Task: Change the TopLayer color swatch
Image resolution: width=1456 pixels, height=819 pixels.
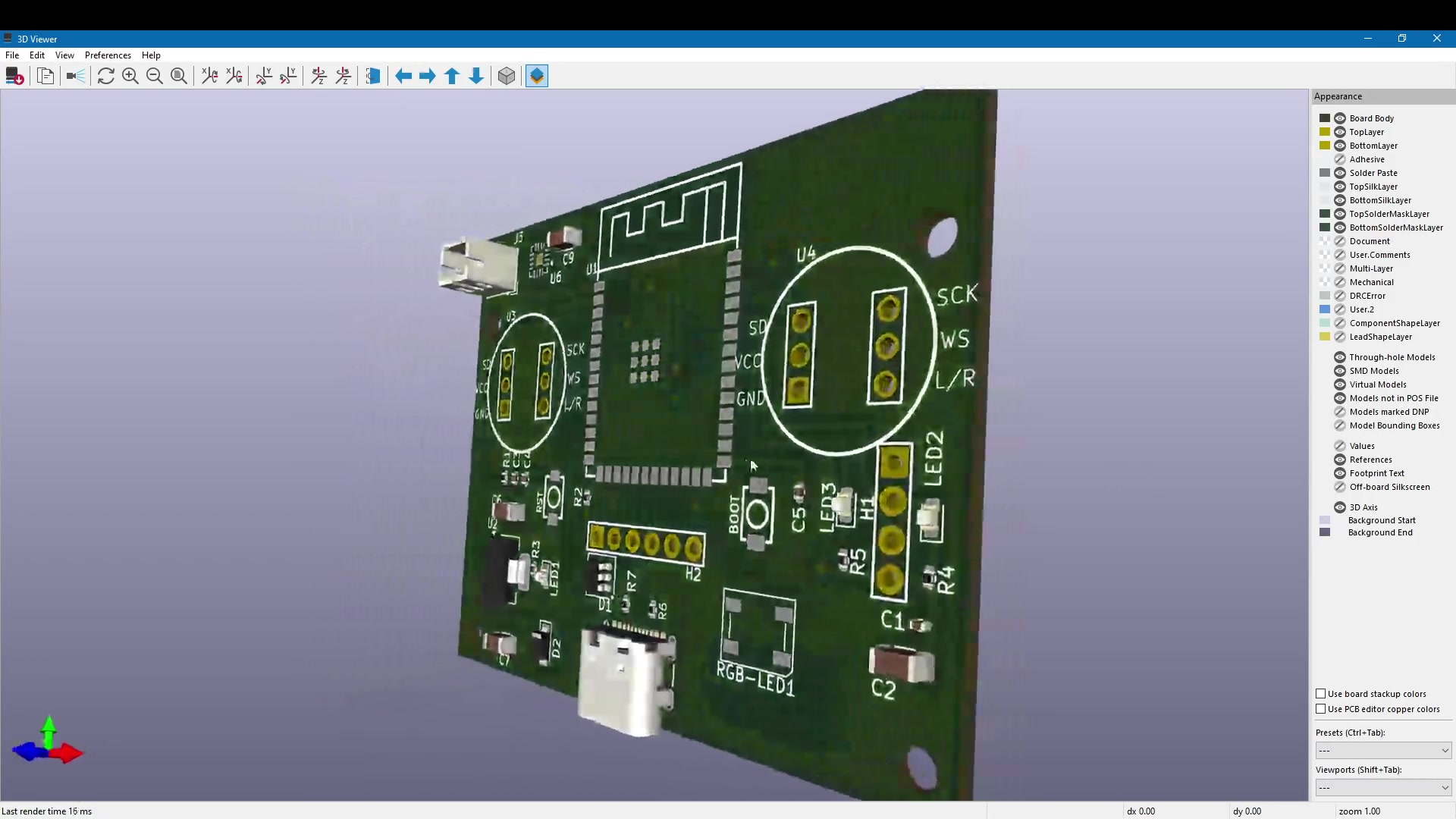Action: (x=1325, y=131)
